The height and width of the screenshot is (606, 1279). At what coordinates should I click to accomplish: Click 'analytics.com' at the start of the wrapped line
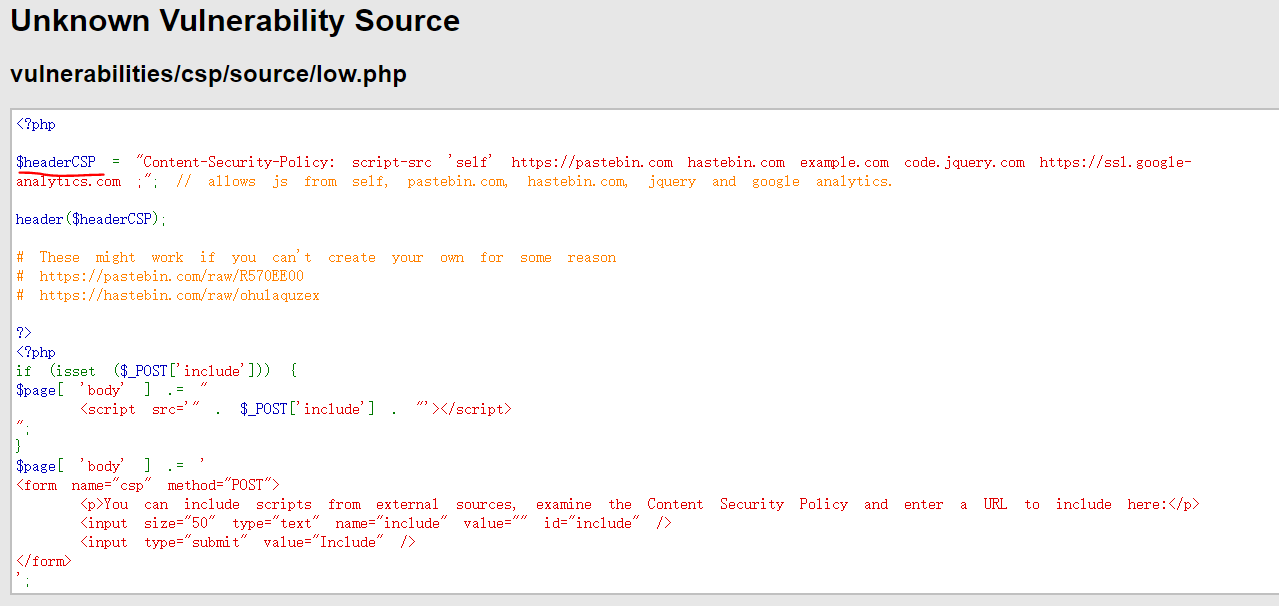pos(68,181)
